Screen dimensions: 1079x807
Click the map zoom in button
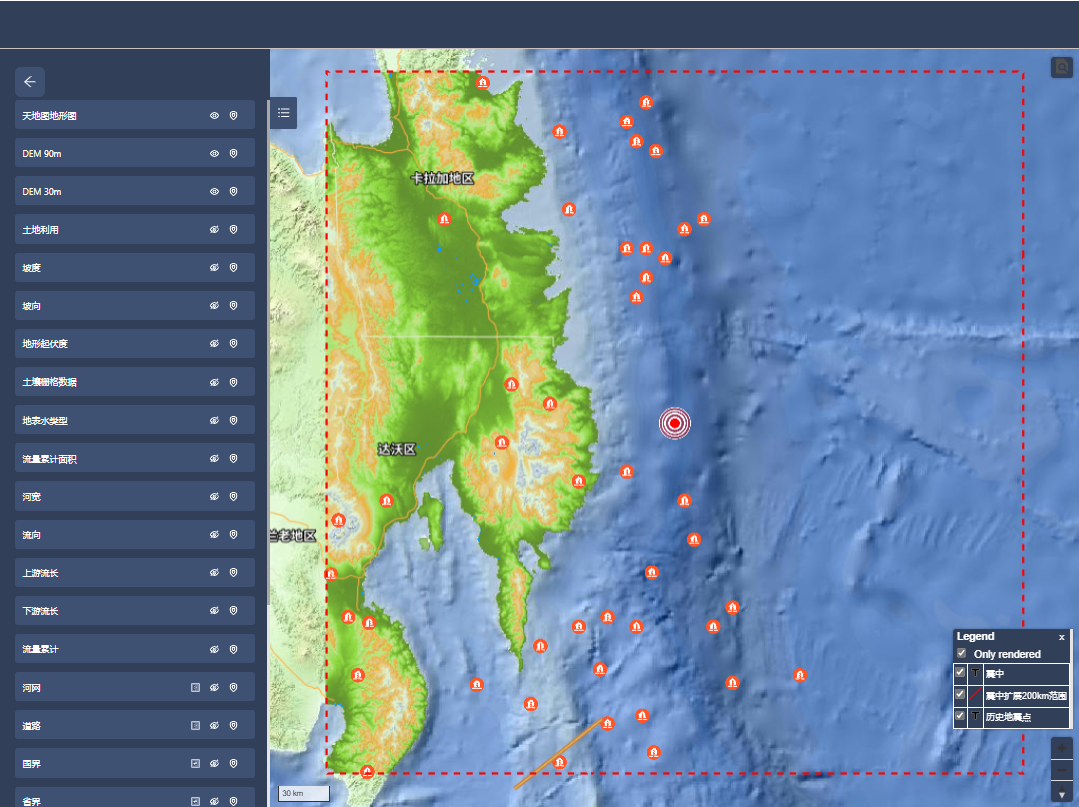click(1062, 748)
